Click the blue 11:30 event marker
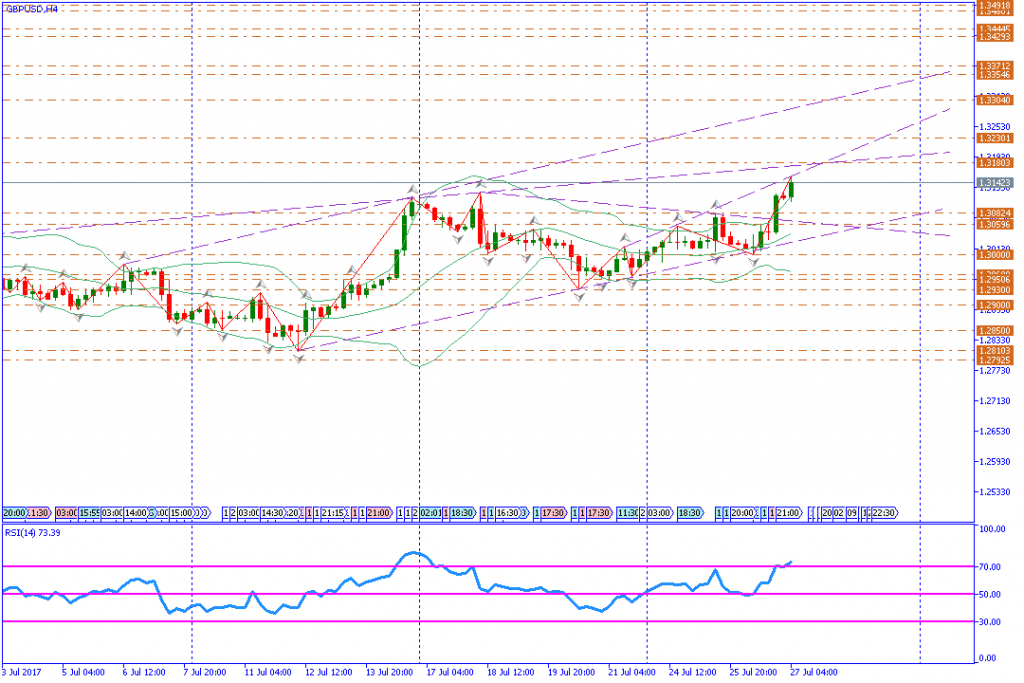Image resolution: width=1024 pixels, height=683 pixels. tap(628, 513)
